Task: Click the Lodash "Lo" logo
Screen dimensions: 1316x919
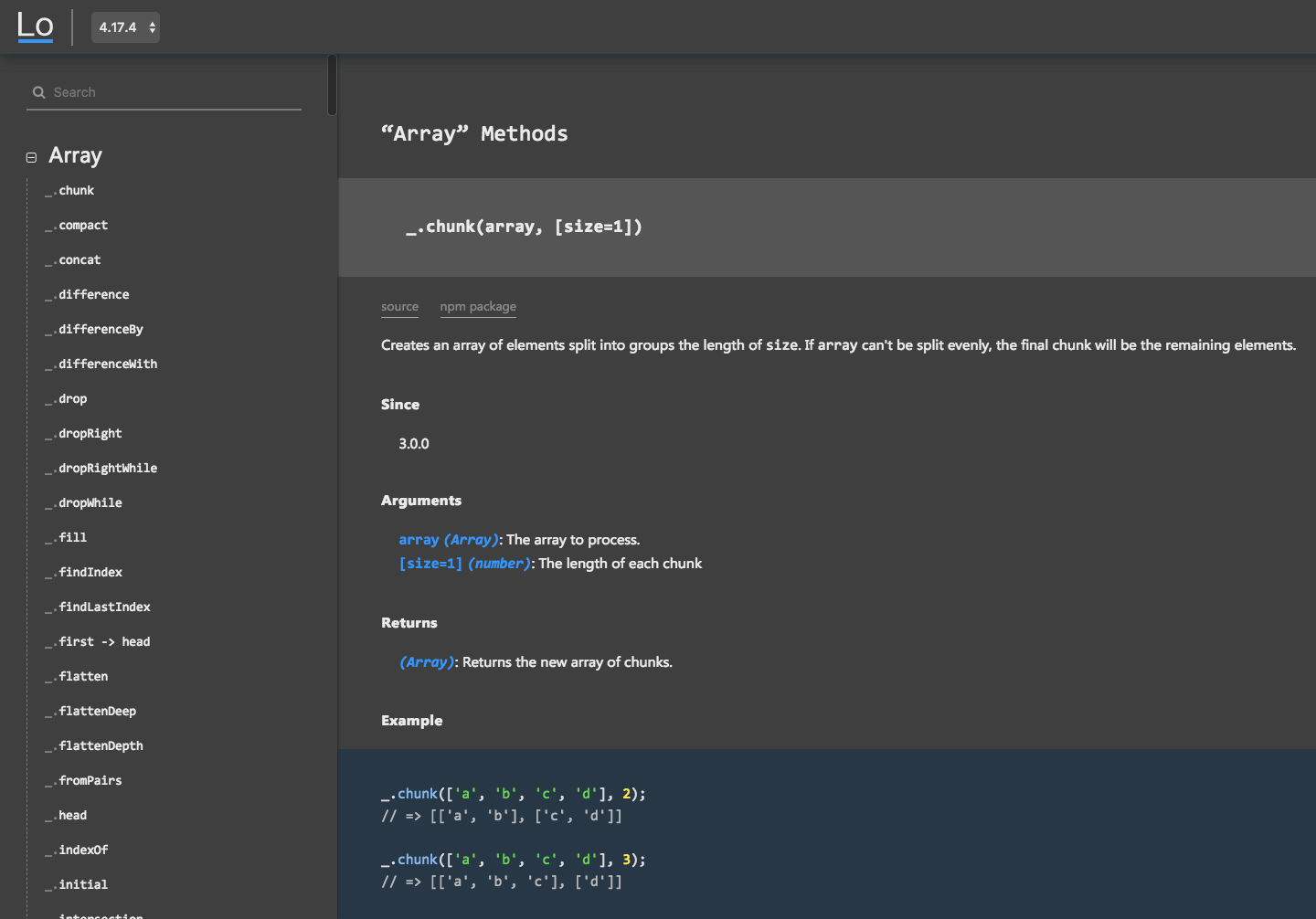Action: [x=35, y=26]
